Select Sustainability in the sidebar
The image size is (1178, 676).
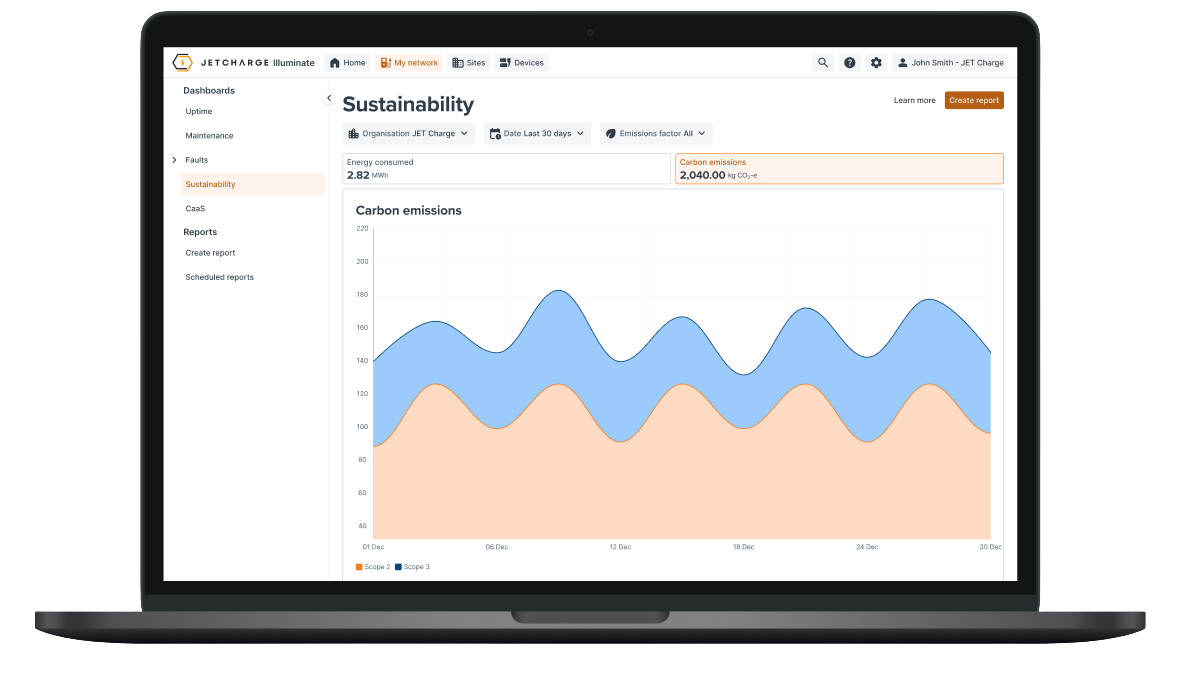click(x=252, y=184)
